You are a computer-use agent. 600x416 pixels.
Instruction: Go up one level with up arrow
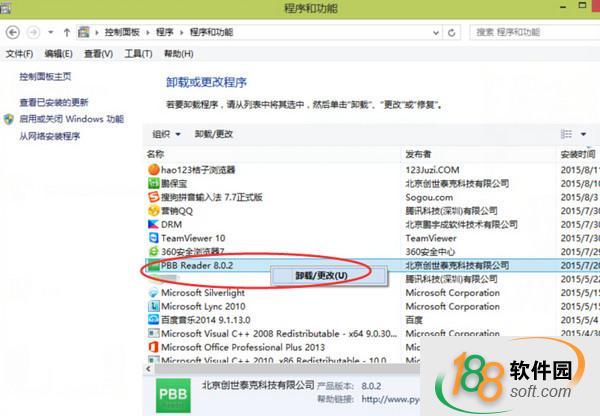67,33
